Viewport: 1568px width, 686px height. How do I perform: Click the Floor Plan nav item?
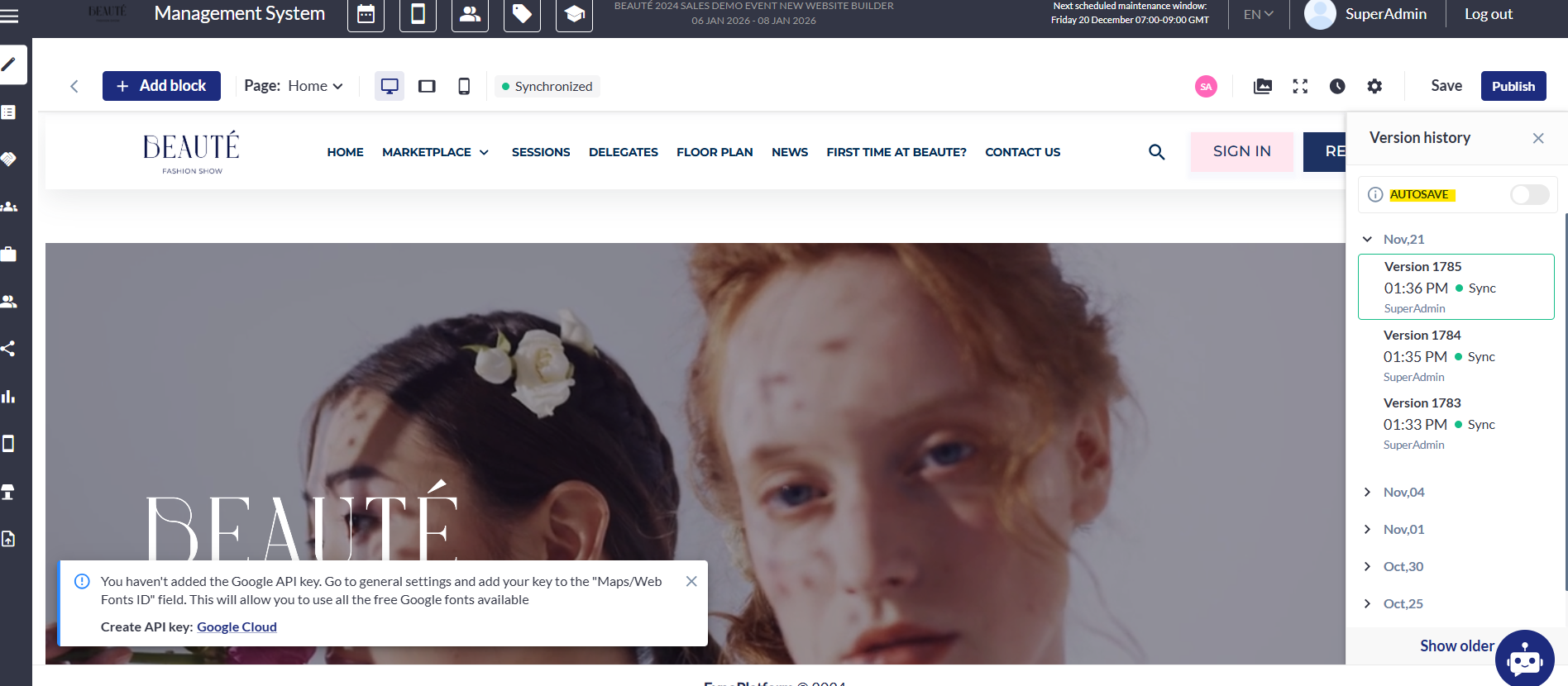point(715,152)
